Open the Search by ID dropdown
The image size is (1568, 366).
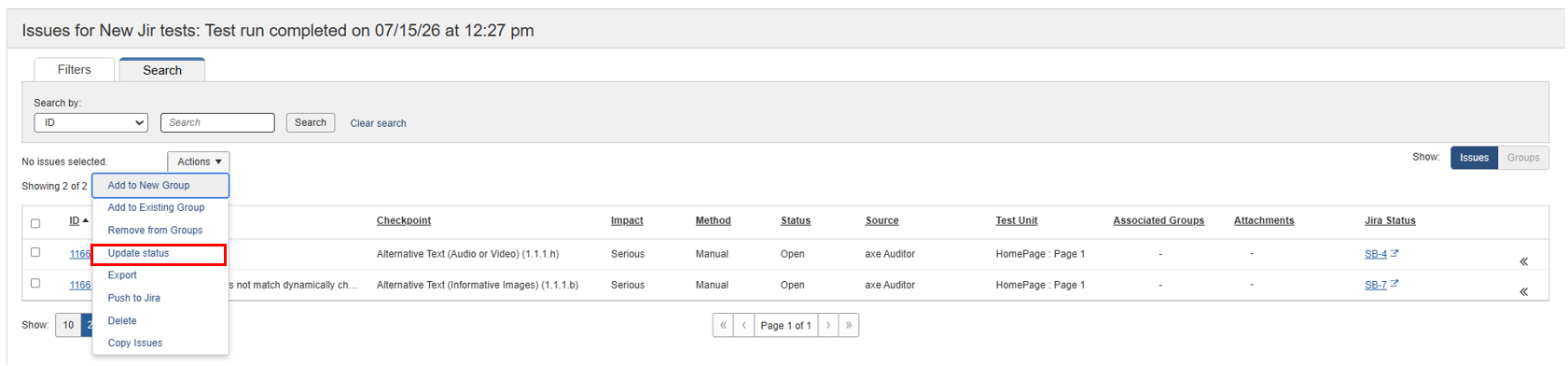[x=91, y=122]
